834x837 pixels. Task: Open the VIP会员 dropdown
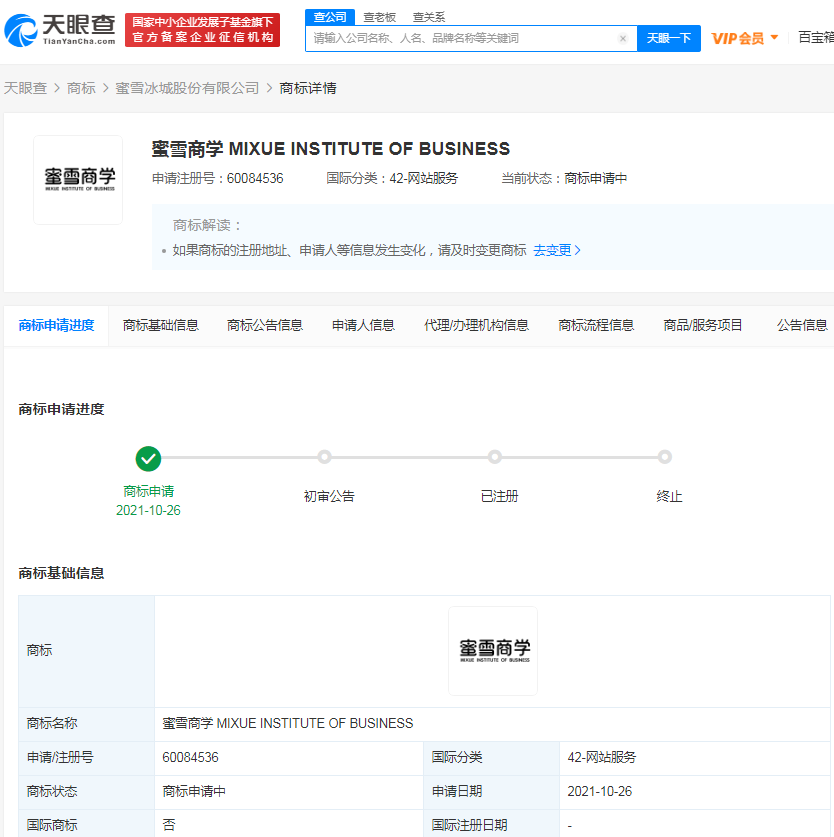(745, 38)
